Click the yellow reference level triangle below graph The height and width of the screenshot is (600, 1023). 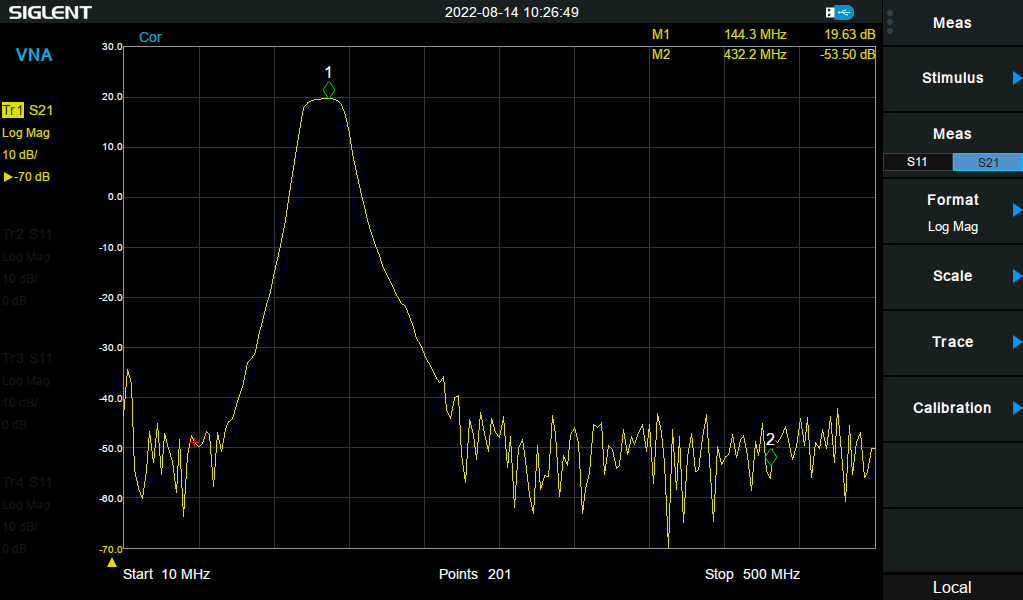pos(112,562)
